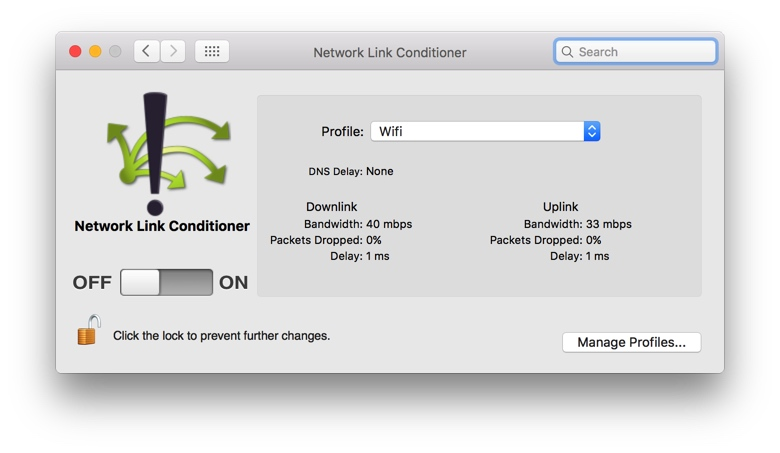Click Downlink Packets Dropped 0% value
The height and width of the screenshot is (453, 780).
point(374,240)
